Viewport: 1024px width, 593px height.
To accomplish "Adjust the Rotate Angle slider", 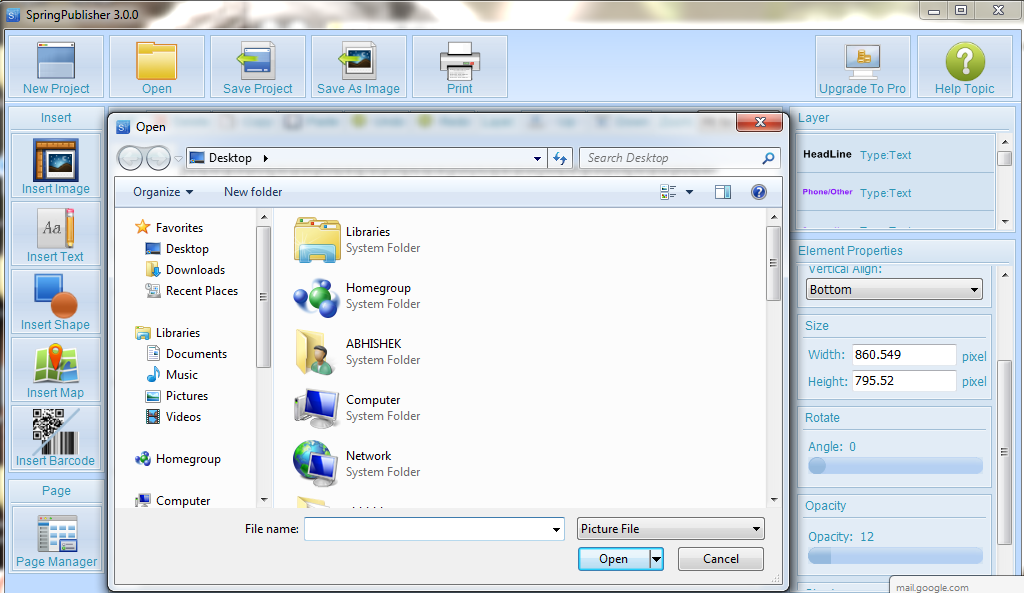I will coord(895,466).
